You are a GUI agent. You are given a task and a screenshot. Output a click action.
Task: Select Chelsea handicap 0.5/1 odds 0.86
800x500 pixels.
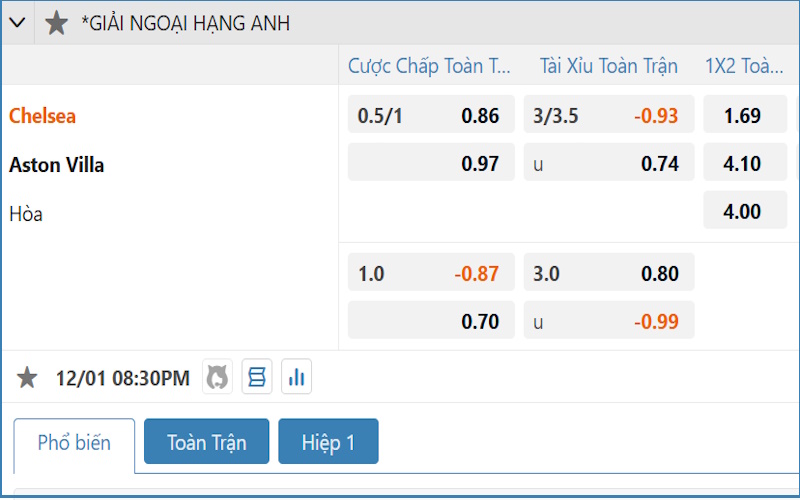[431, 115]
